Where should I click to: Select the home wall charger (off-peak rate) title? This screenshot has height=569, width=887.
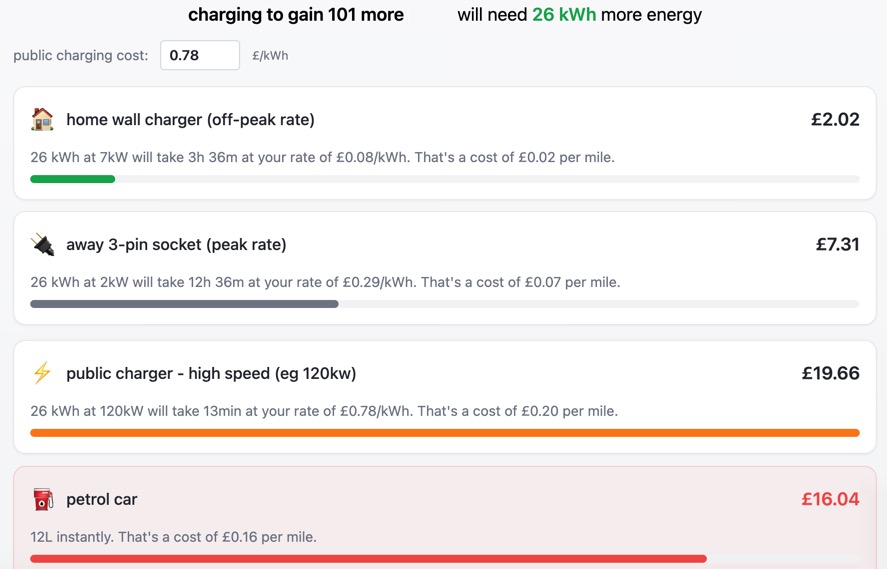[190, 120]
